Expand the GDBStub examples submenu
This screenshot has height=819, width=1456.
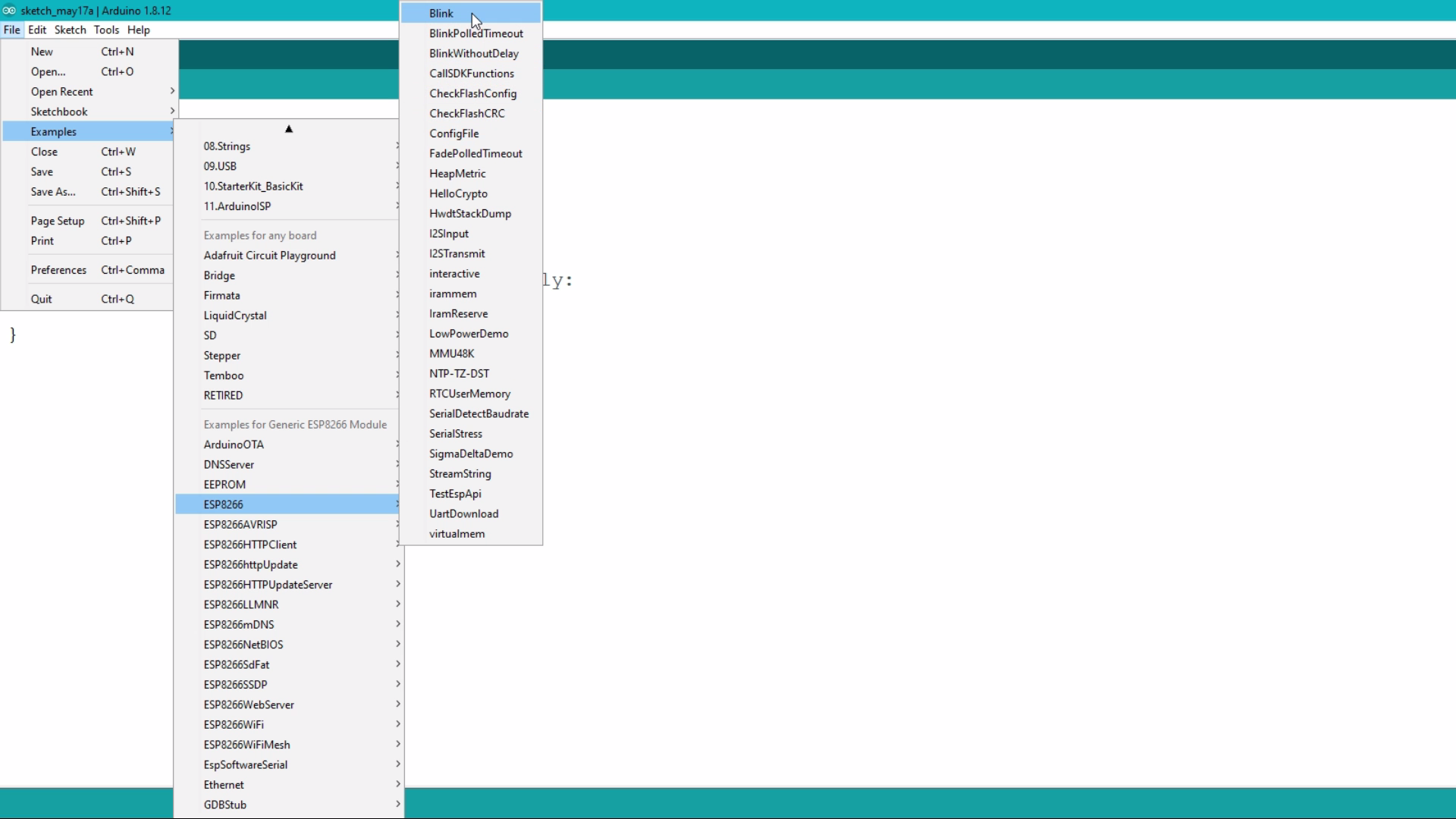point(288,805)
